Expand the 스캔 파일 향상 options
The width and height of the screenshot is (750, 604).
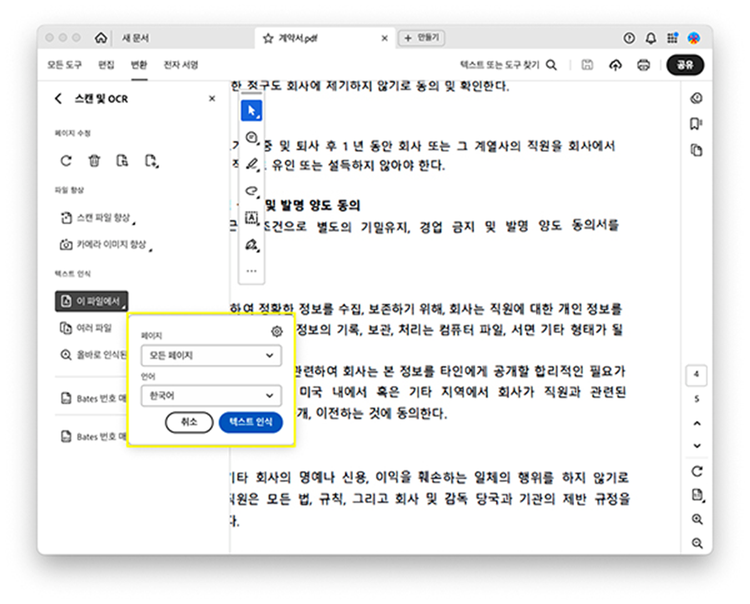coord(98,218)
